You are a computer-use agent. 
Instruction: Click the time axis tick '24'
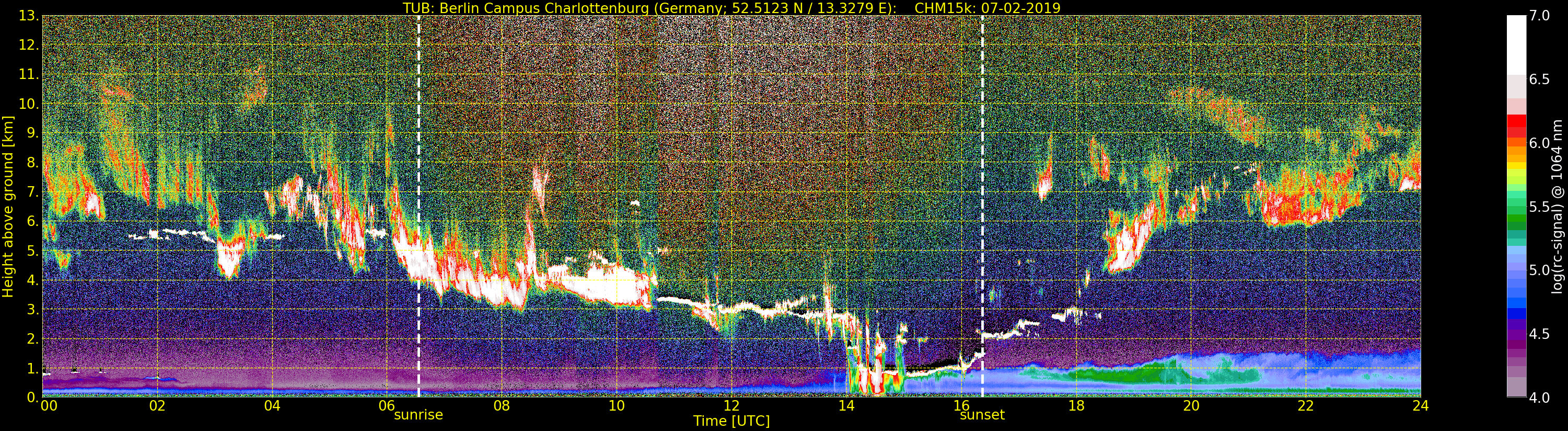pyautogui.click(x=1421, y=406)
